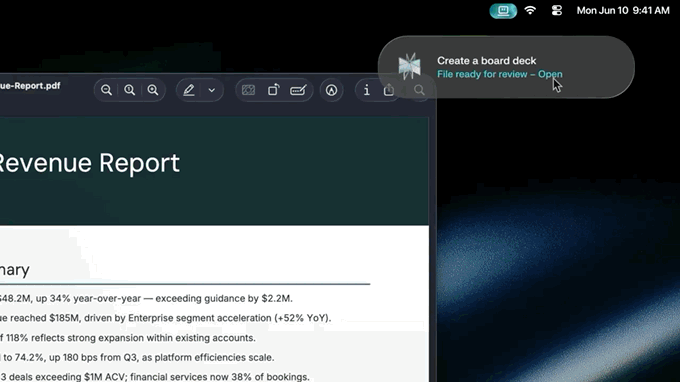This screenshot has height=382, width=680.
Task: Open the form filling tool
Action: [x=298, y=90]
